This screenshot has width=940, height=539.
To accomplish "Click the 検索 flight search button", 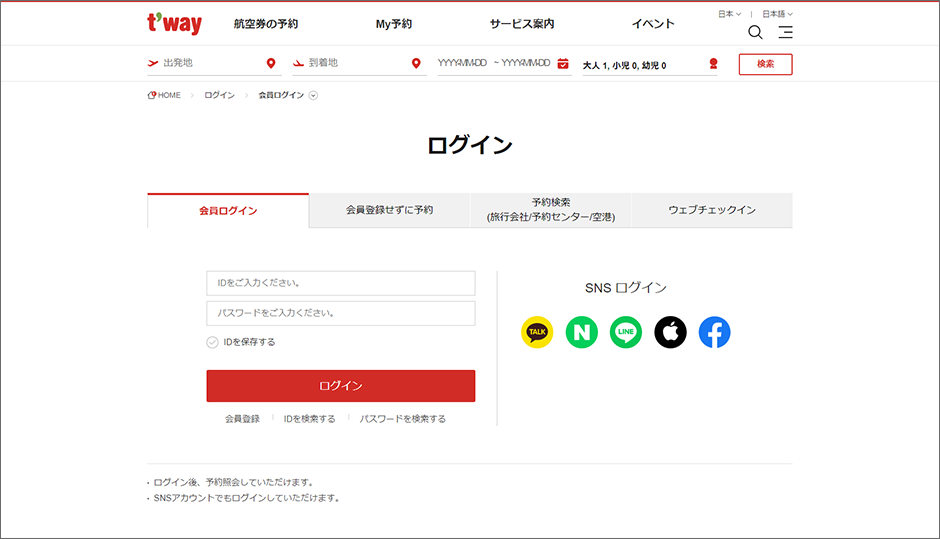I will (765, 64).
